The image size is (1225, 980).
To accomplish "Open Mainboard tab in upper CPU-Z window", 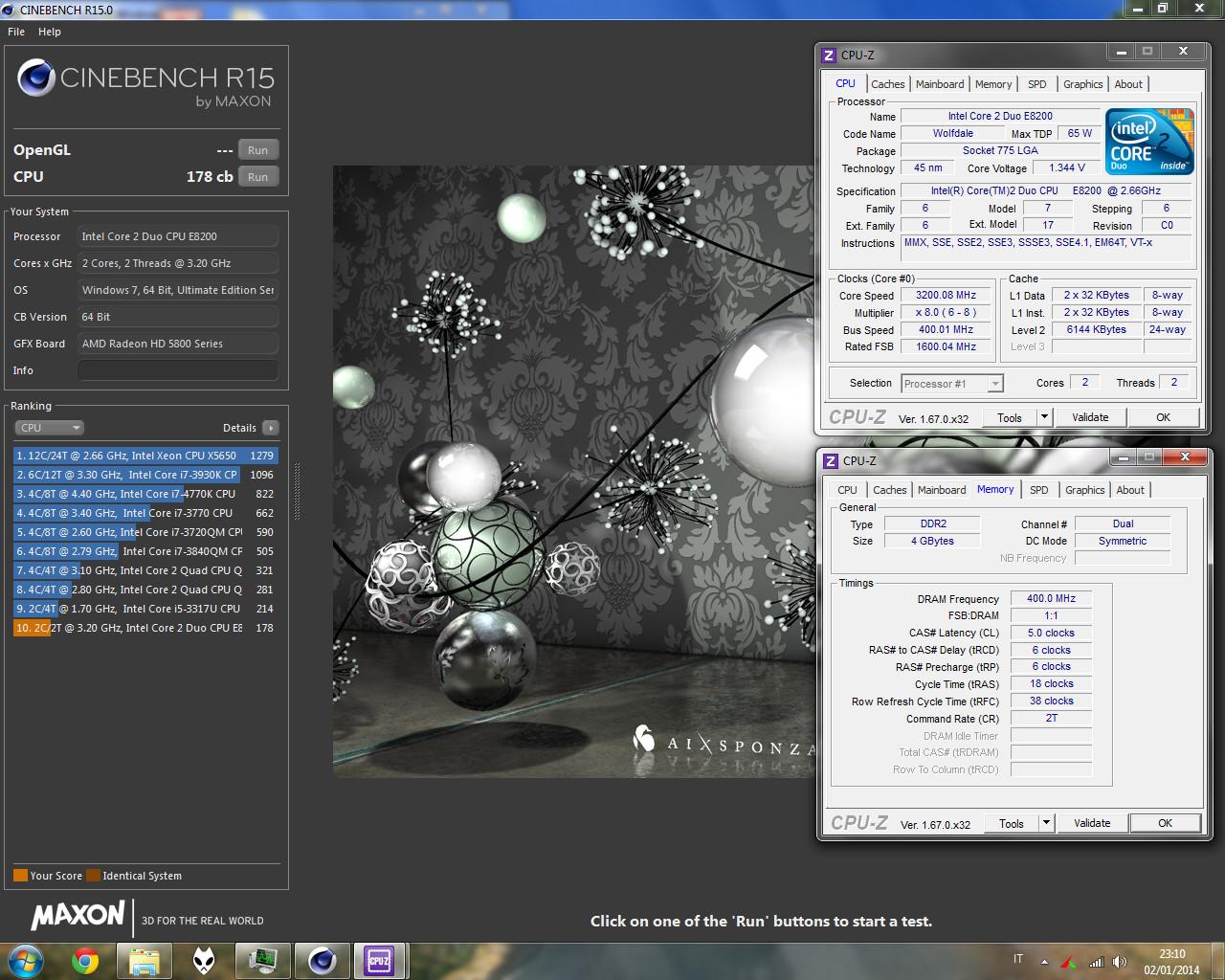I will [x=940, y=84].
